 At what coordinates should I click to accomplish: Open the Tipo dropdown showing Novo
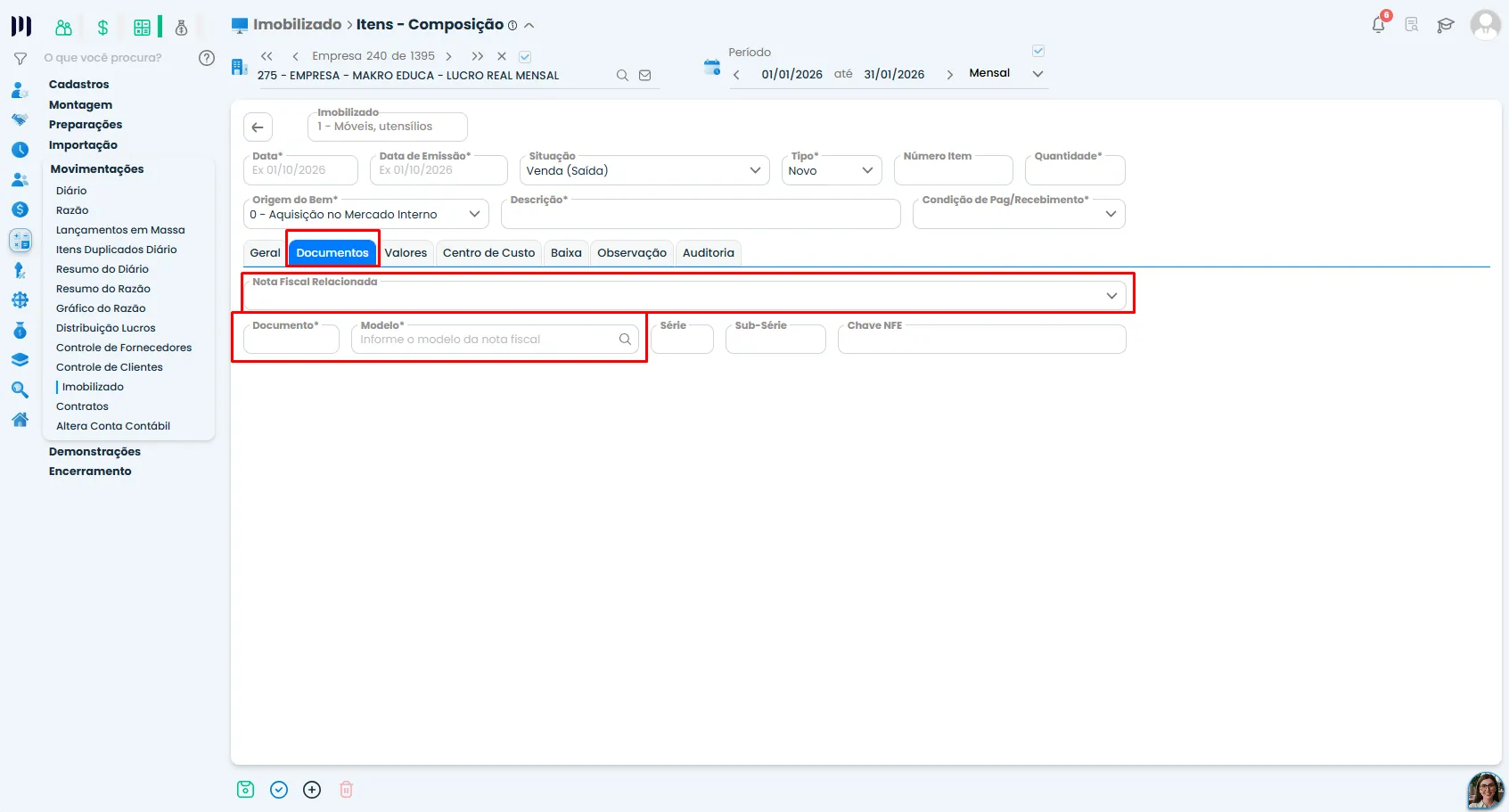coord(832,170)
